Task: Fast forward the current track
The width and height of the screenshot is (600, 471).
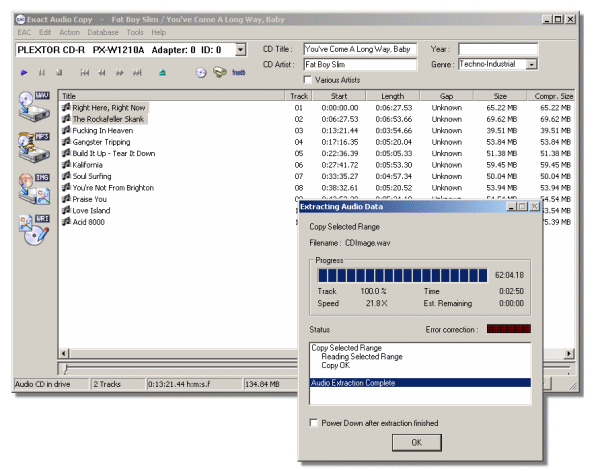Action: click(x=119, y=72)
